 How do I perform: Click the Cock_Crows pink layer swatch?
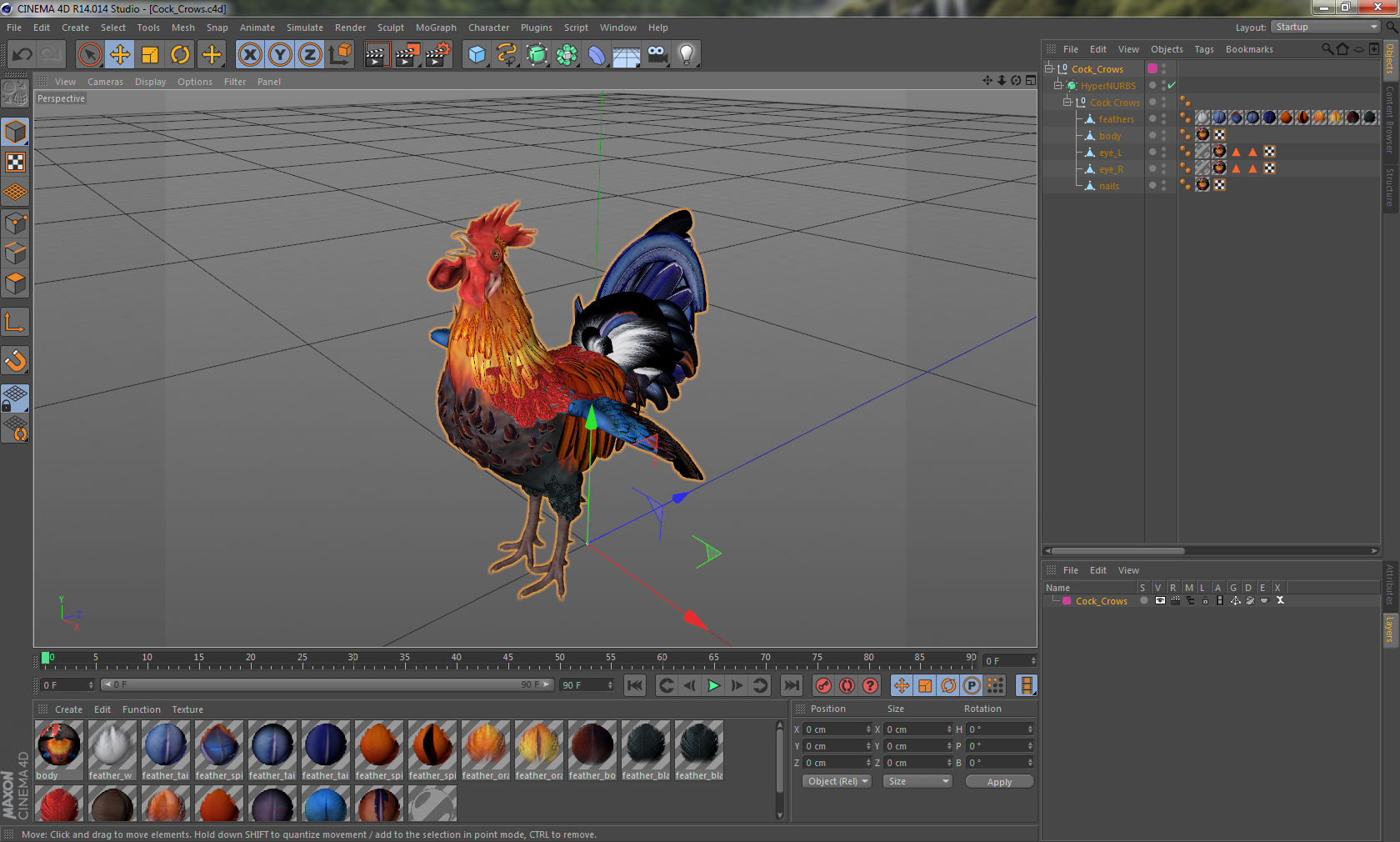[x=1067, y=600]
